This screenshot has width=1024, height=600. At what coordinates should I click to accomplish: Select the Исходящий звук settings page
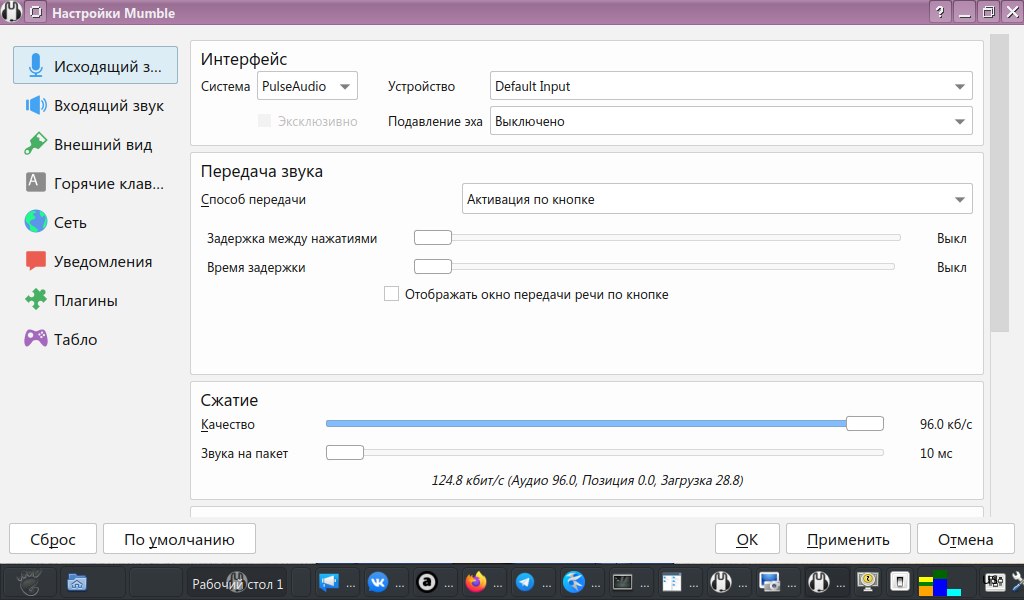95,65
